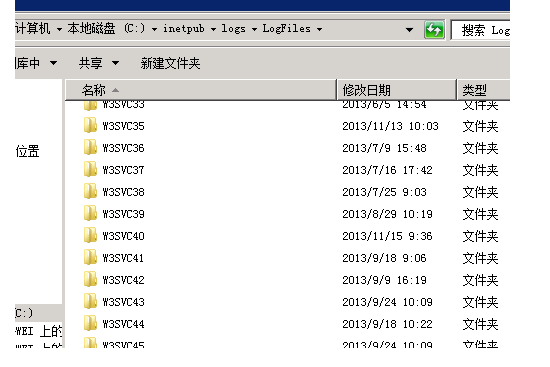Click 新建文件夹 new folder button

coord(170,64)
